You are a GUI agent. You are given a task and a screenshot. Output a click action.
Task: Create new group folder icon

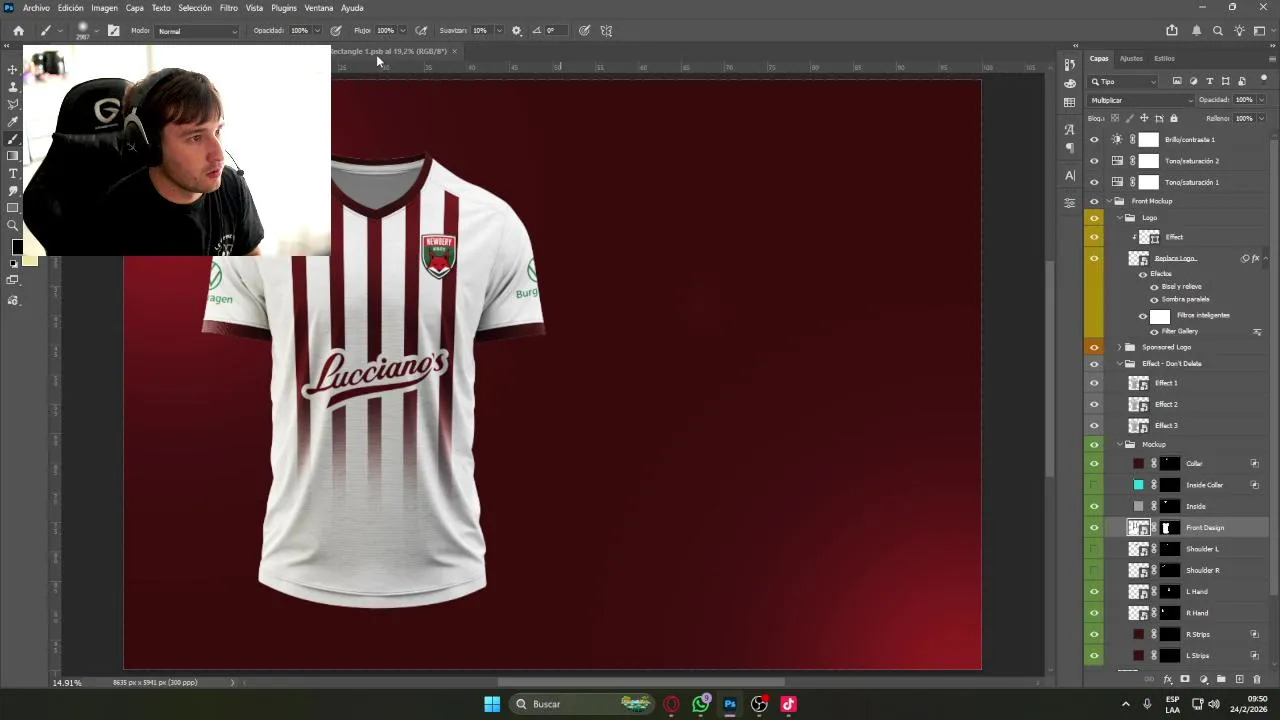1221,679
